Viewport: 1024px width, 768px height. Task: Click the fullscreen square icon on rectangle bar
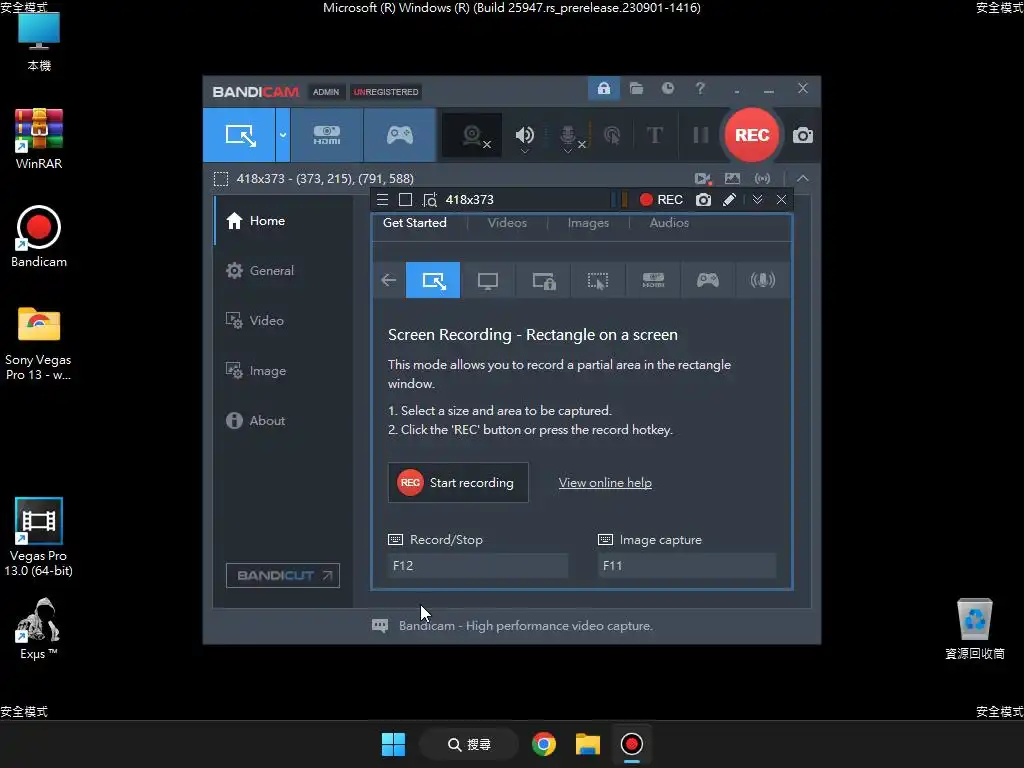406,200
